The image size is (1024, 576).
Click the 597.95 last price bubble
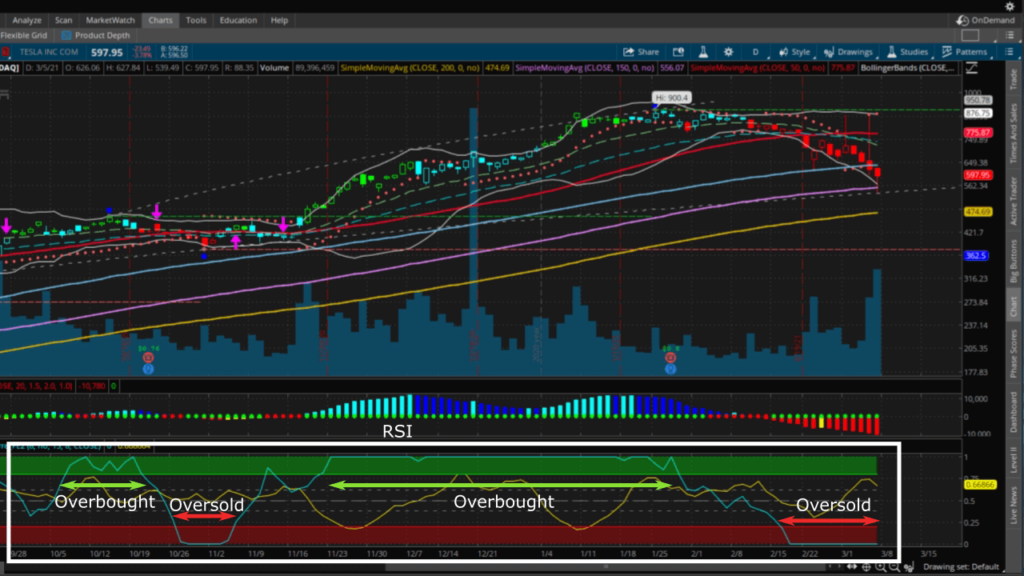[x=978, y=175]
